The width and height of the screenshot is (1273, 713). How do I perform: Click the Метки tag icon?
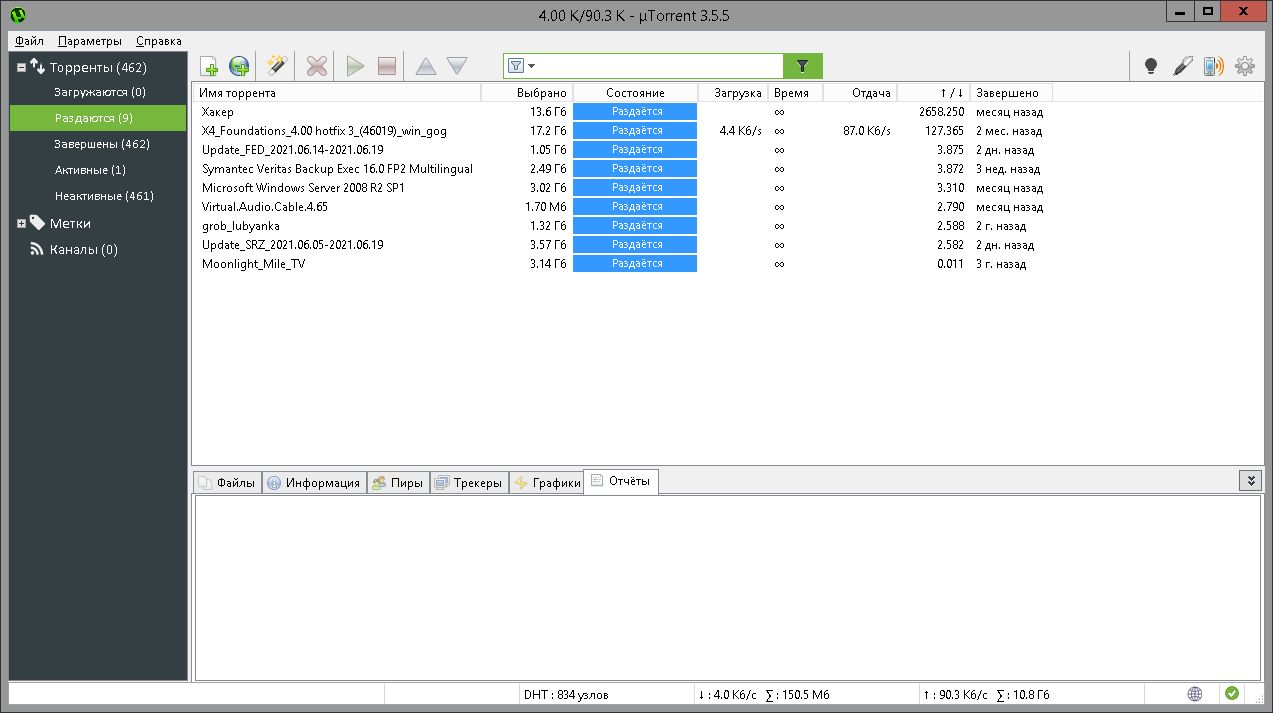tap(37, 223)
